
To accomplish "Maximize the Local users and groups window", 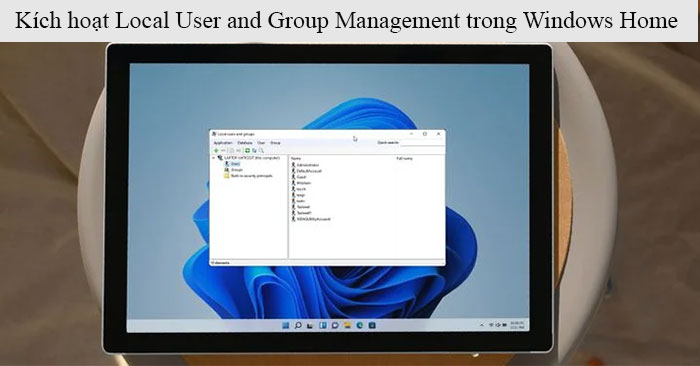I will coord(425,134).
